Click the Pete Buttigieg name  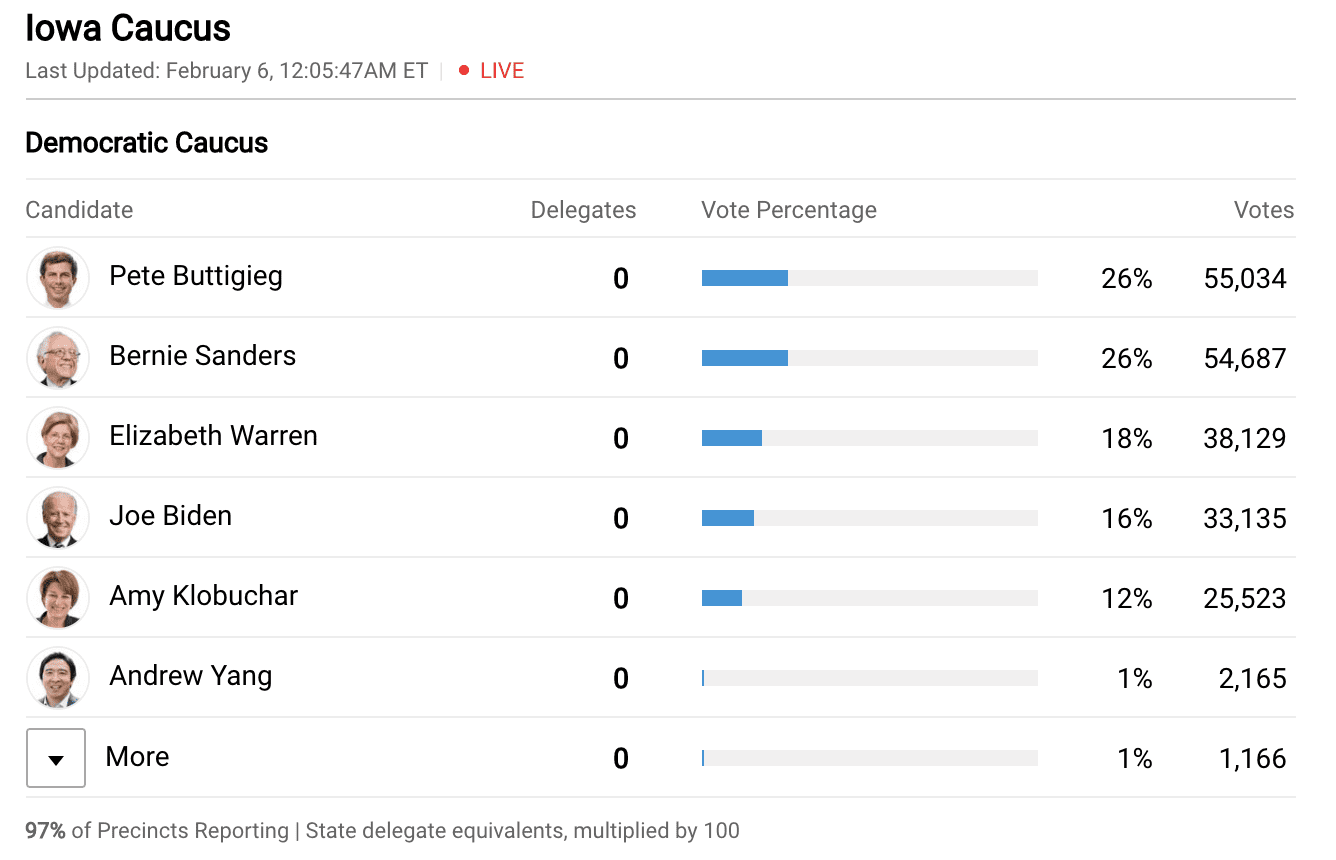click(196, 276)
